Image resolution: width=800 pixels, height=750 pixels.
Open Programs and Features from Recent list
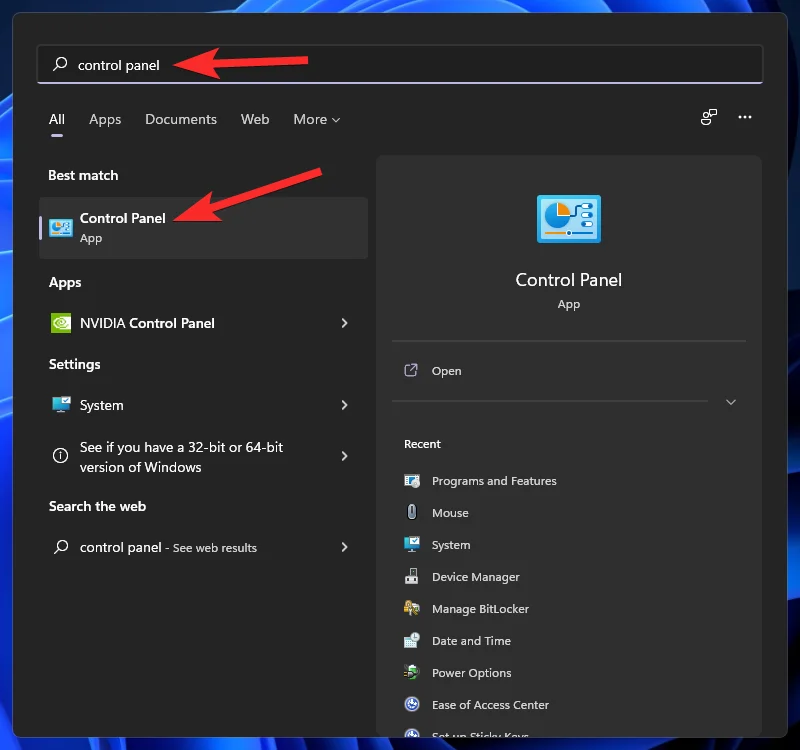coord(493,481)
